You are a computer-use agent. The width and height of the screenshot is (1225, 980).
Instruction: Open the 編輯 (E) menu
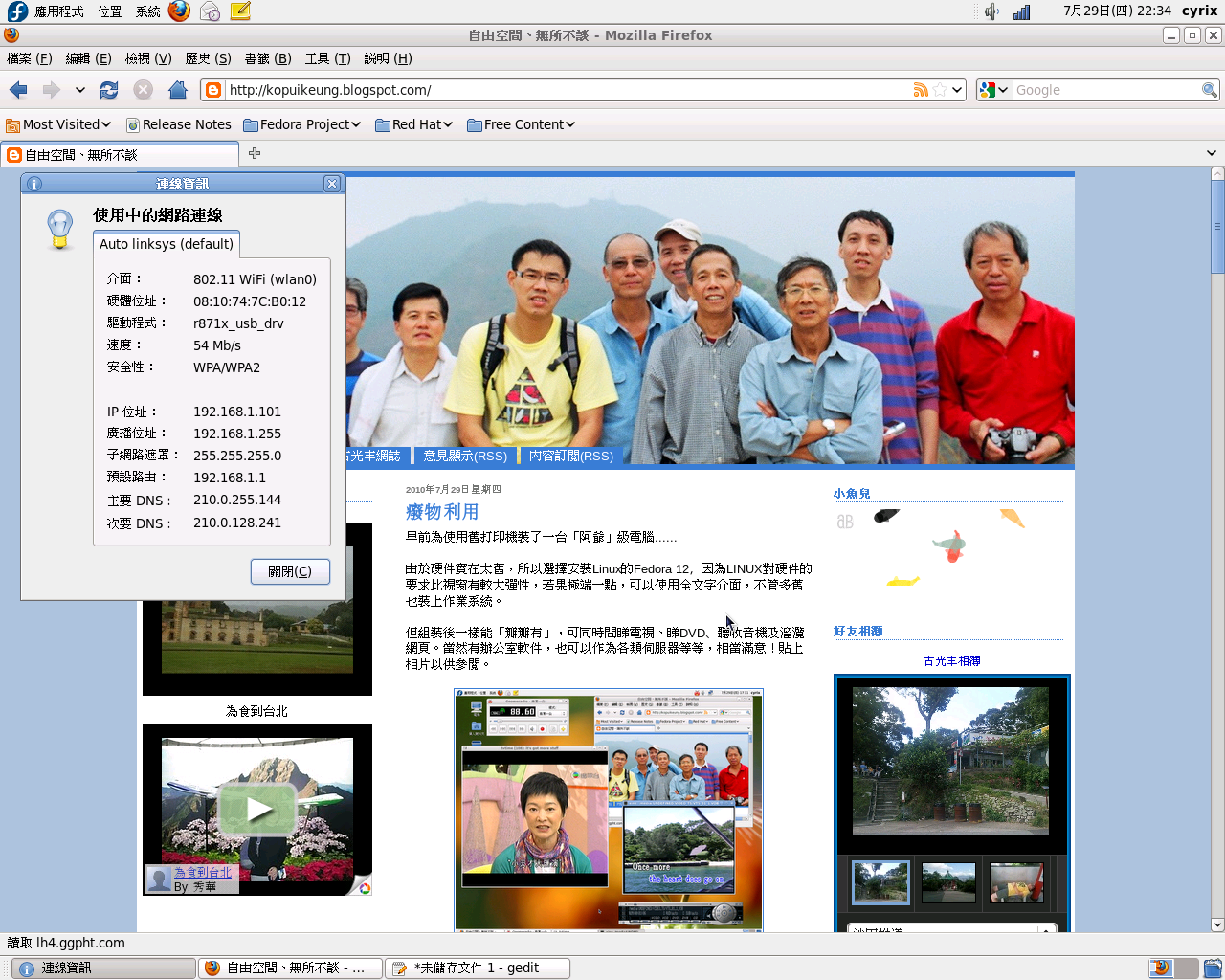(x=88, y=58)
